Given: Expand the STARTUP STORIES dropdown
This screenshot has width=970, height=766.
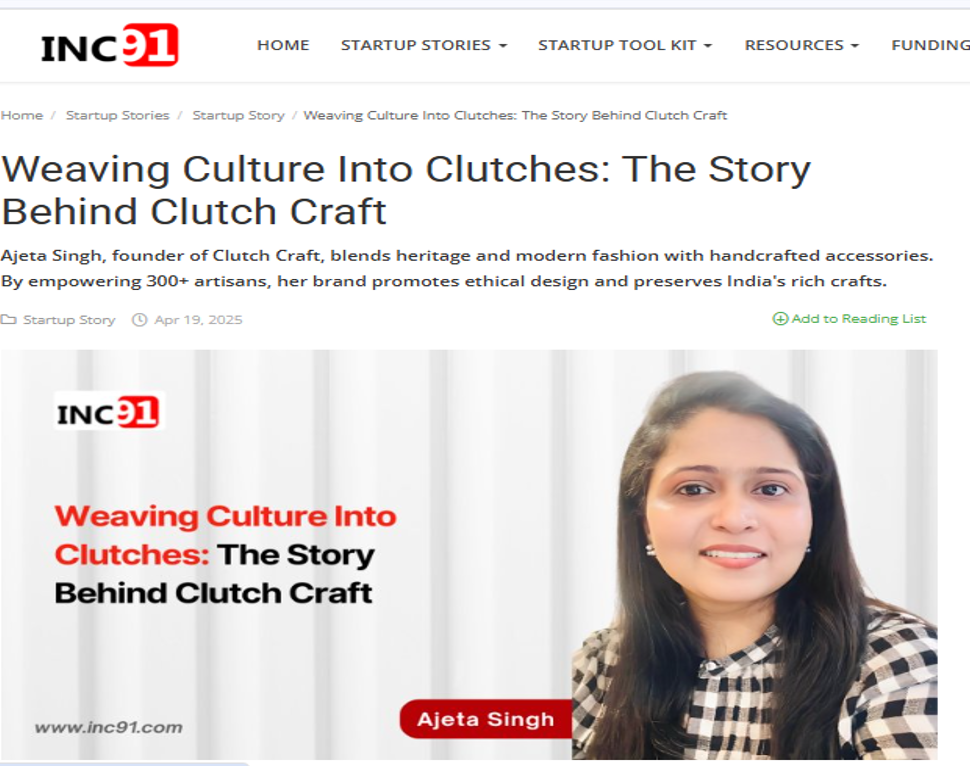Looking at the screenshot, I should 424,45.
